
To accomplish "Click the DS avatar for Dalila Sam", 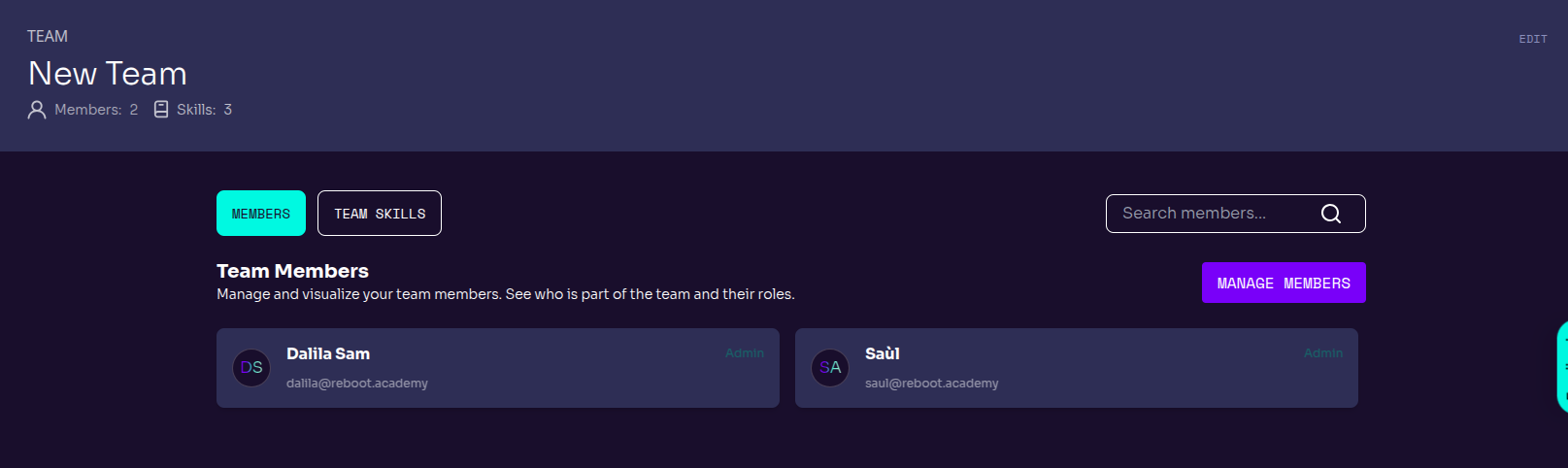I will [x=251, y=368].
